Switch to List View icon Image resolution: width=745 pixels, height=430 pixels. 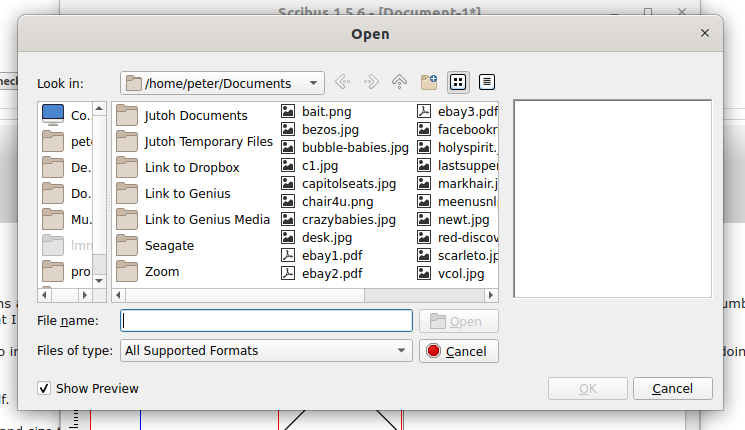click(458, 83)
